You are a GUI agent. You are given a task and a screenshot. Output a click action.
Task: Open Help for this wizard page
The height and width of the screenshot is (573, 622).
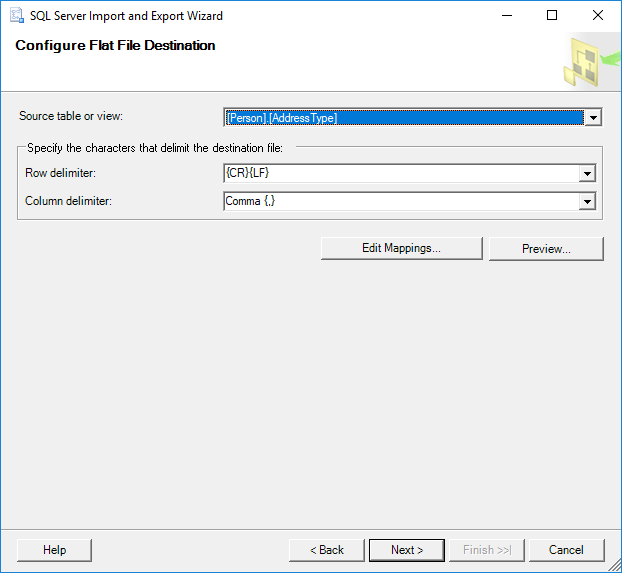tap(54, 550)
